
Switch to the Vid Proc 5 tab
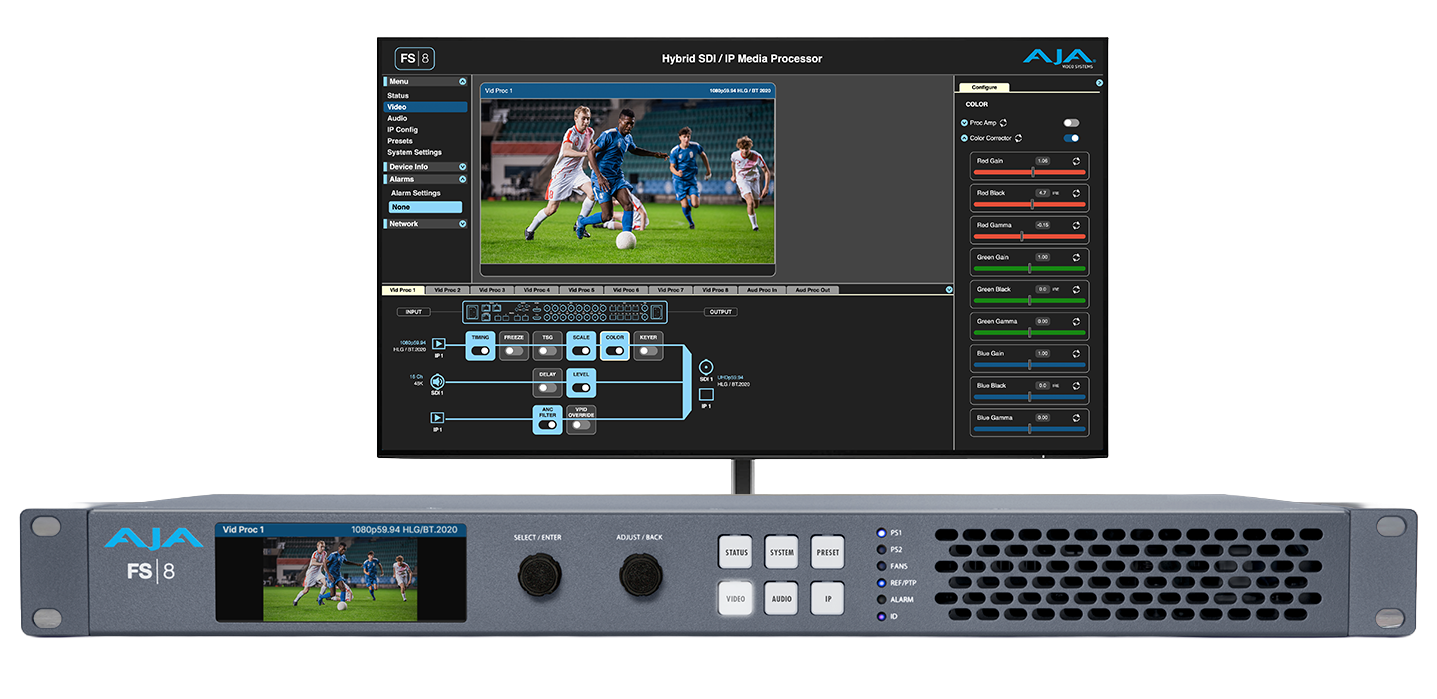pyautogui.click(x=580, y=290)
